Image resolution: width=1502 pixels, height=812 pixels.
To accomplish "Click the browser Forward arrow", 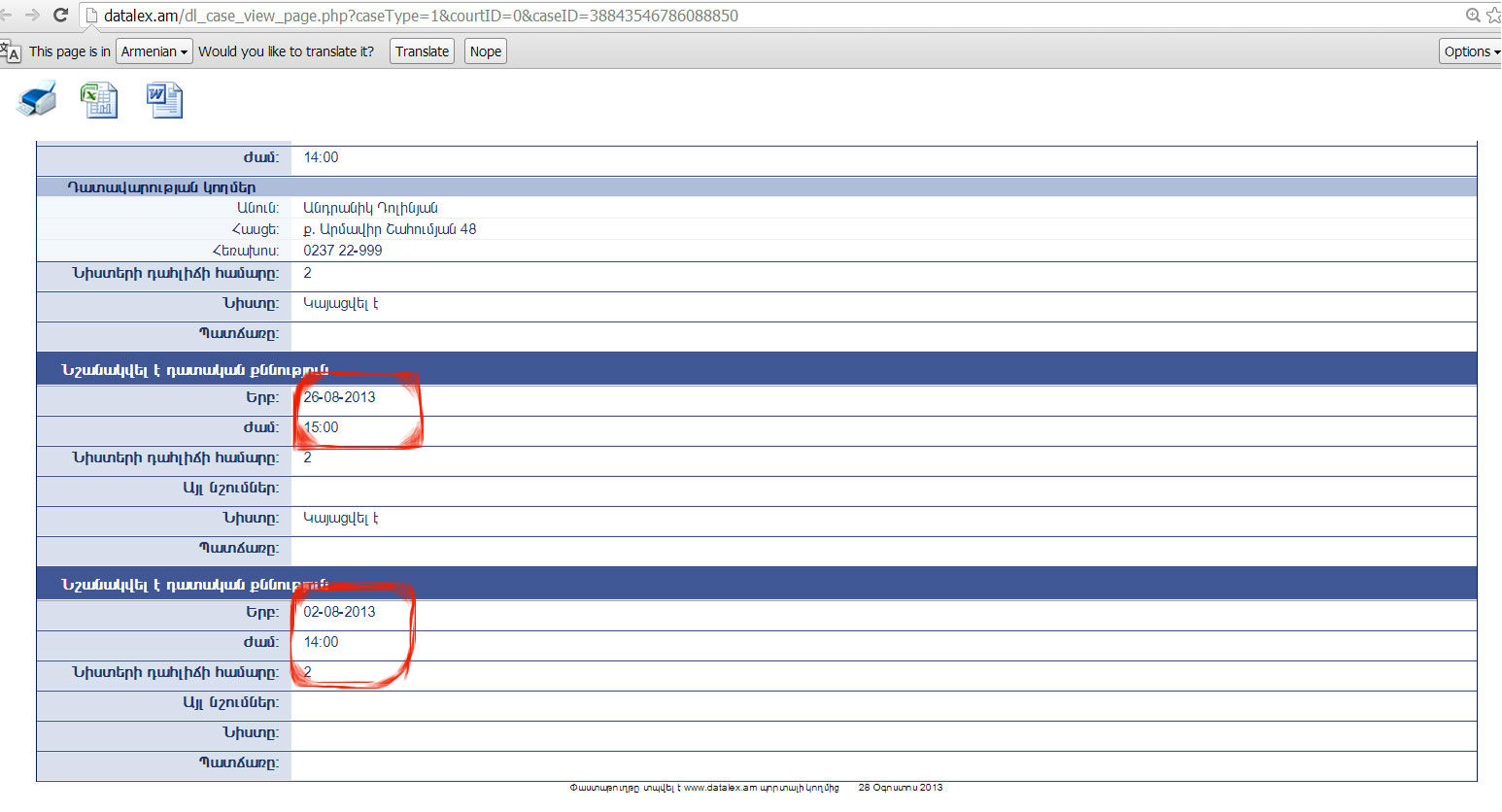I will [x=31, y=15].
